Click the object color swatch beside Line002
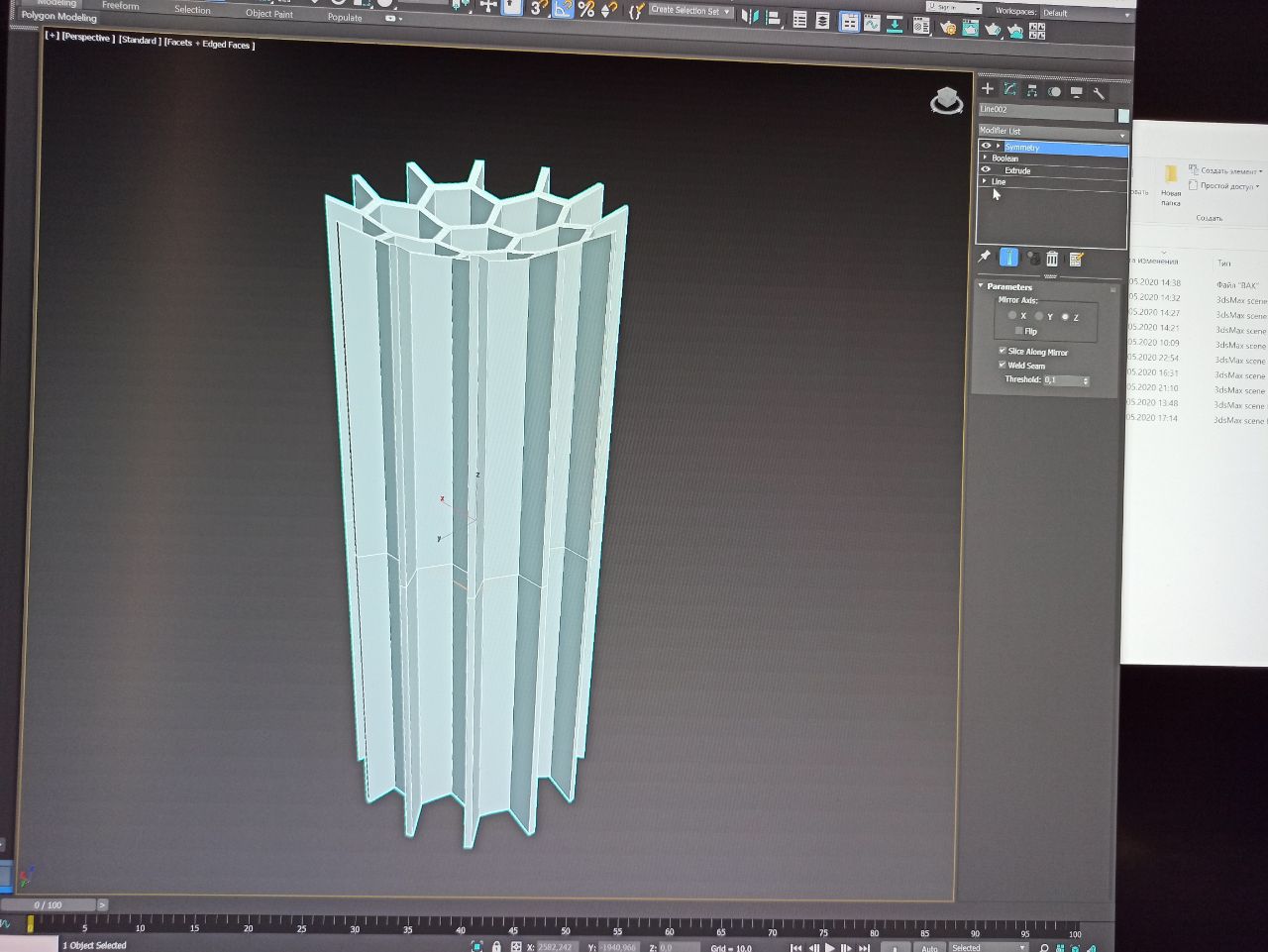Image resolution: width=1268 pixels, height=952 pixels. pos(1123,115)
